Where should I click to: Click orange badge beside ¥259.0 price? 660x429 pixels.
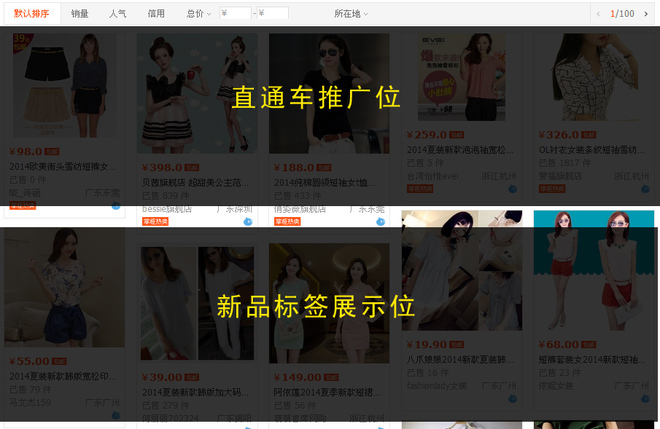[x=457, y=135]
